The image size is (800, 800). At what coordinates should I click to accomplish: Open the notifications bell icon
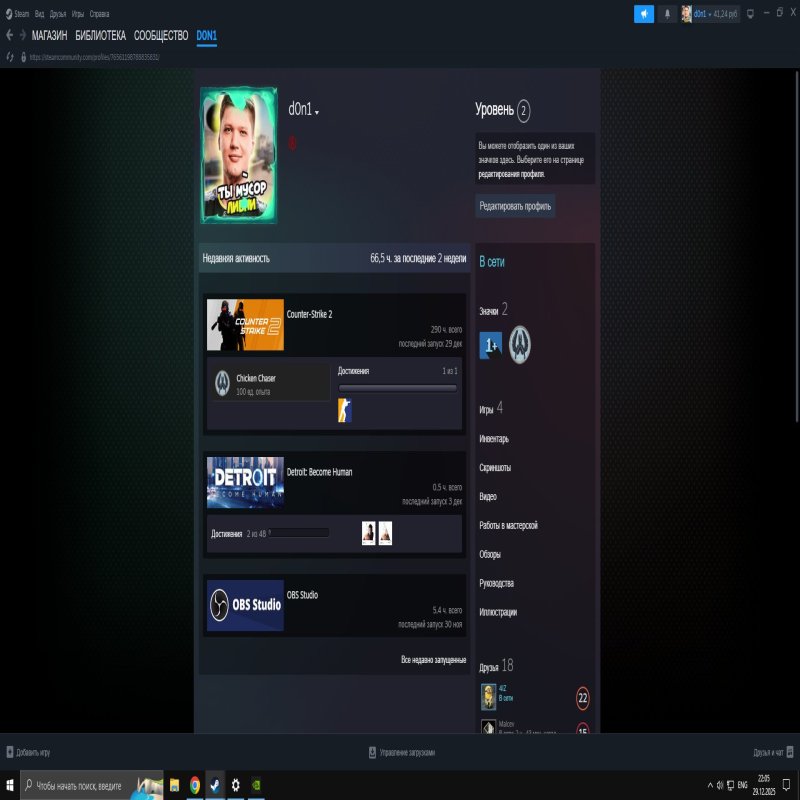668,13
